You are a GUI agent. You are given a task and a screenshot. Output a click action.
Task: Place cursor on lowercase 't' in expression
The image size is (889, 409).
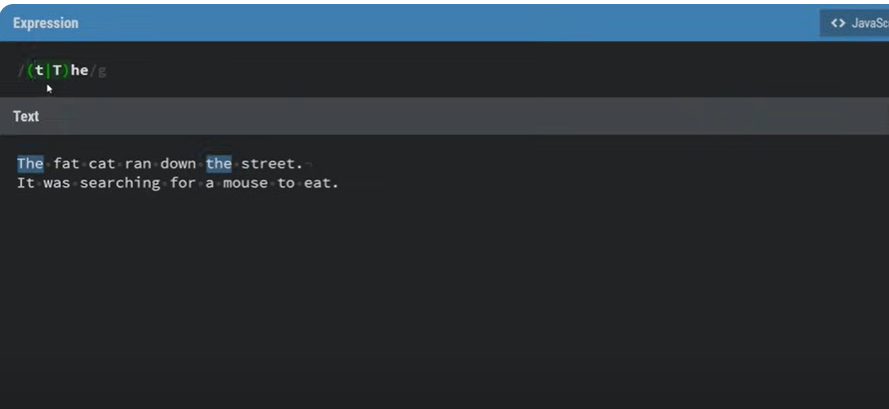pos(39,70)
